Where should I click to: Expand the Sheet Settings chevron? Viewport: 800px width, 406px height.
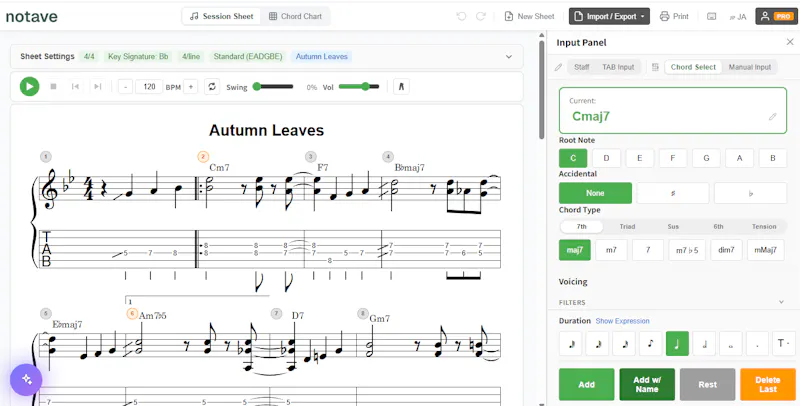pyautogui.click(x=509, y=57)
